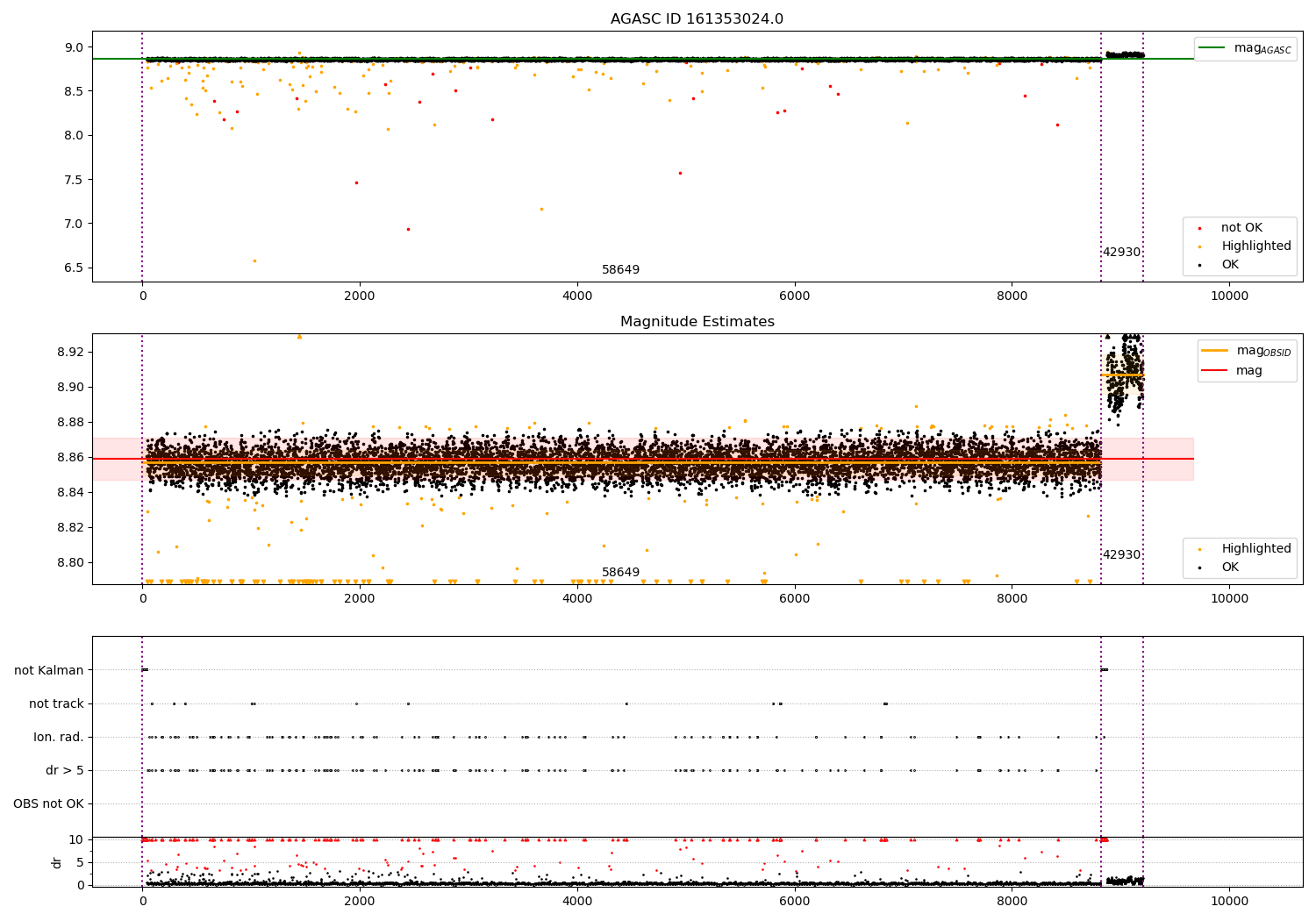
Task: Click the 'Ion. rad.' y-axis label
Action: click(x=59, y=737)
